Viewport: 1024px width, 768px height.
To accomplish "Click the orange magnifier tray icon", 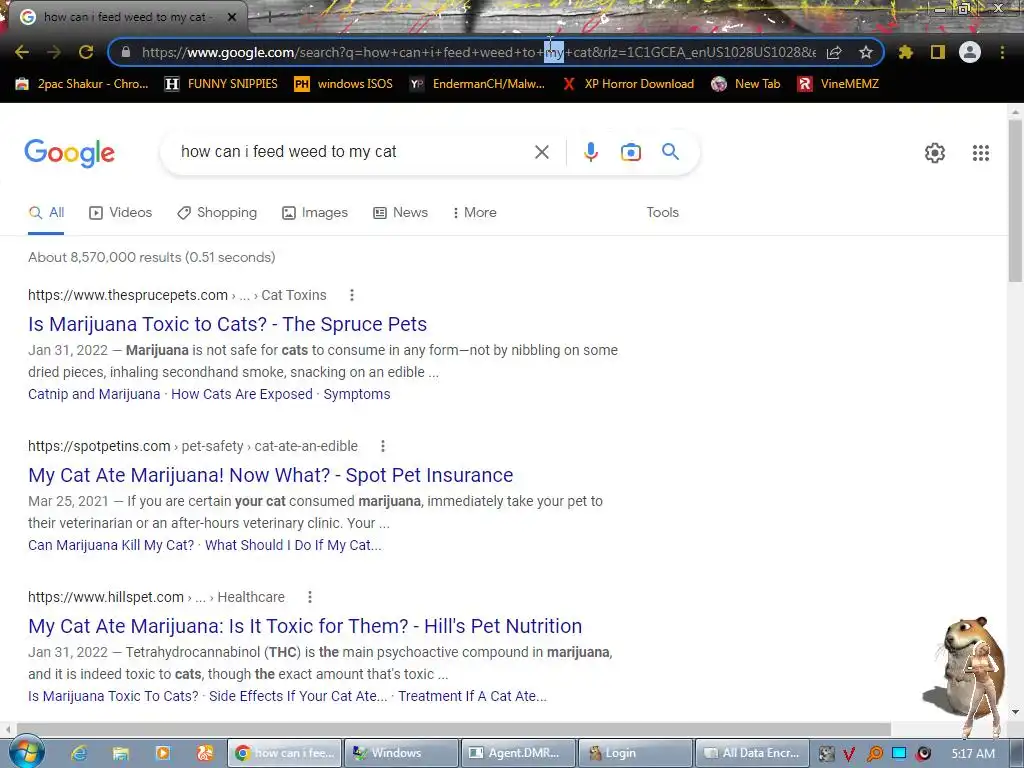I will [x=874, y=754].
